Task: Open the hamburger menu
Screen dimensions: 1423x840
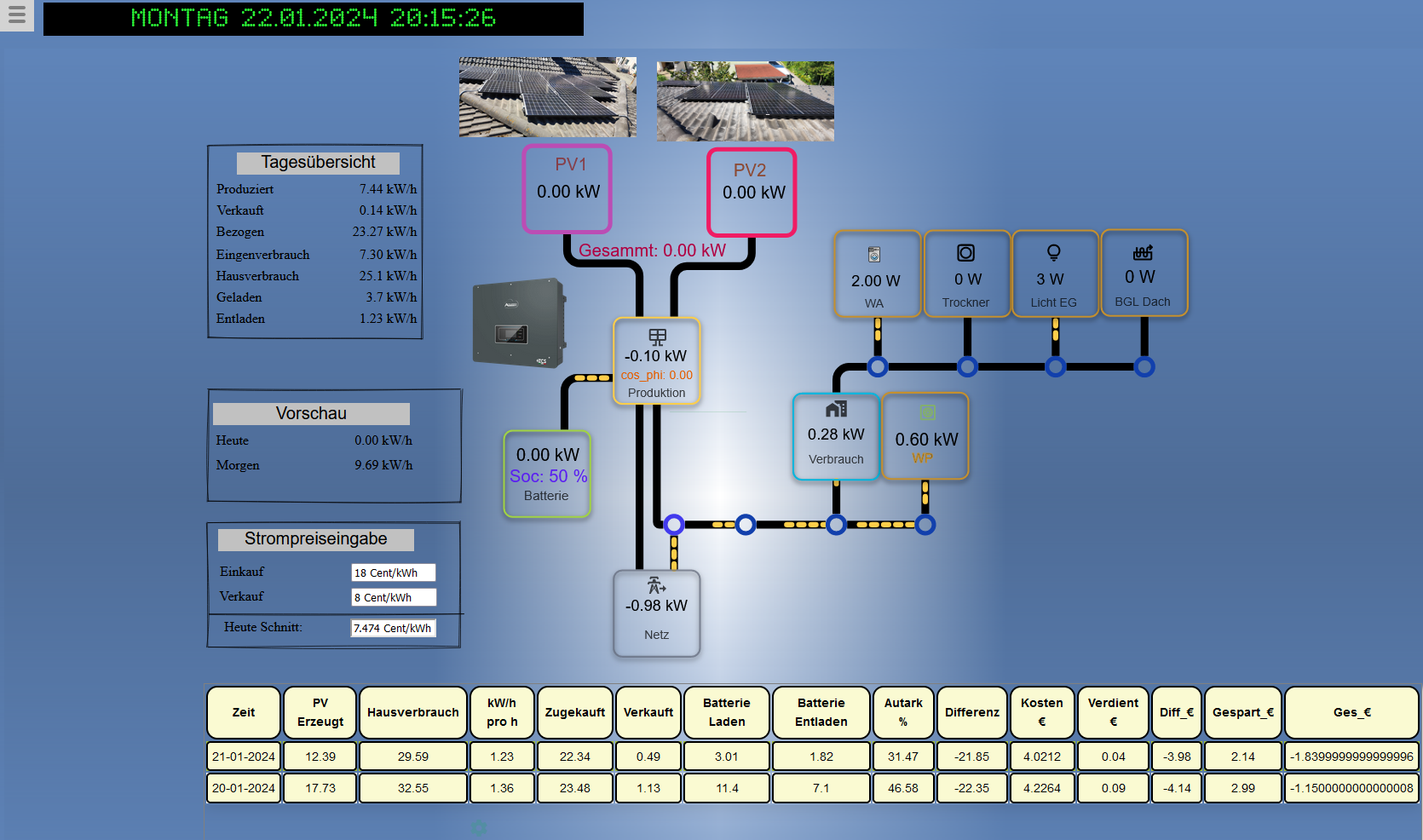Action: [x=16, y=15]
